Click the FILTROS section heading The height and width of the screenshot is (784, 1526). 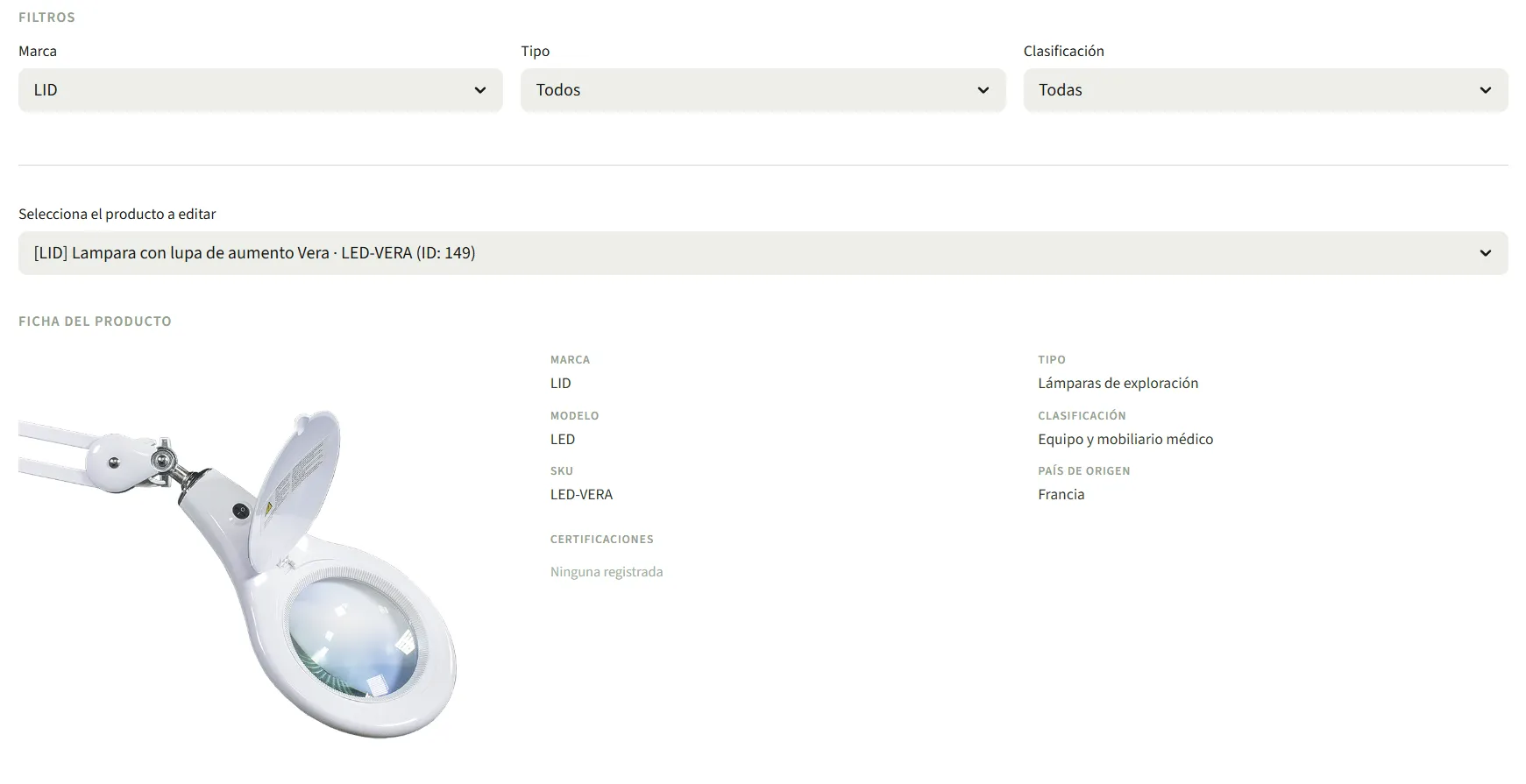[x=46, y=18]
